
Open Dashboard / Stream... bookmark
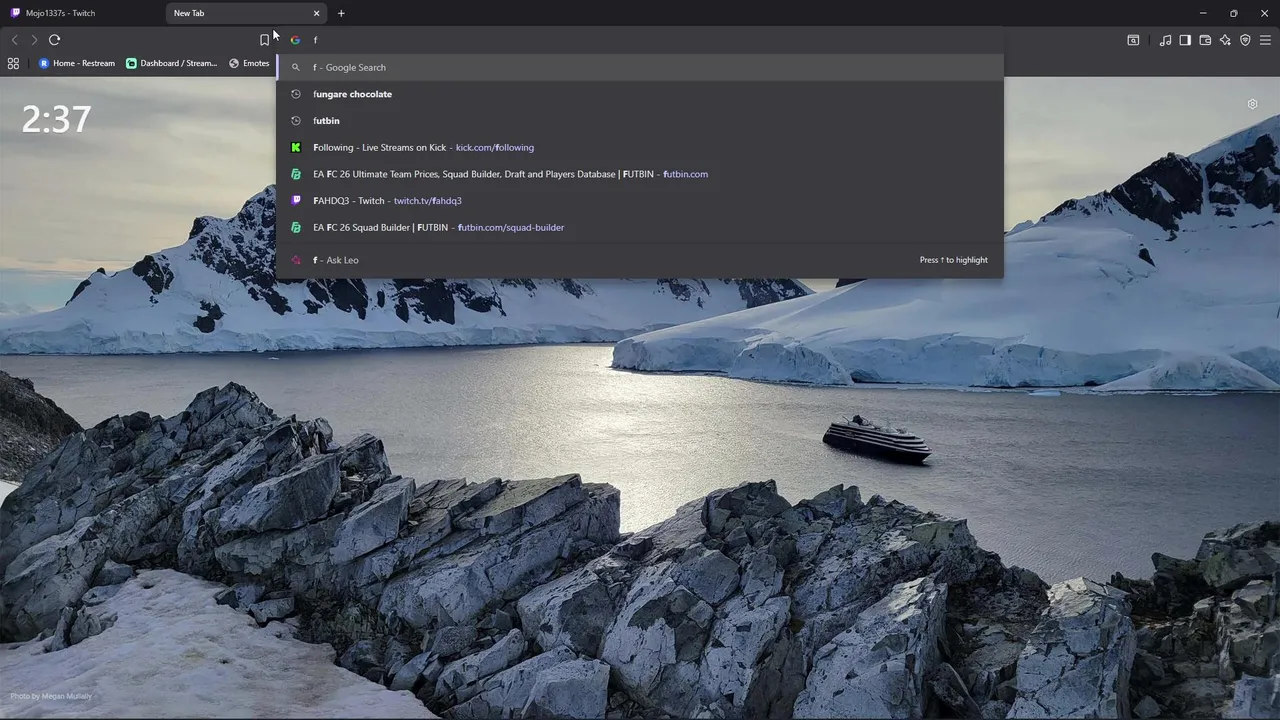pyautogui.click(x=172, y=63)
